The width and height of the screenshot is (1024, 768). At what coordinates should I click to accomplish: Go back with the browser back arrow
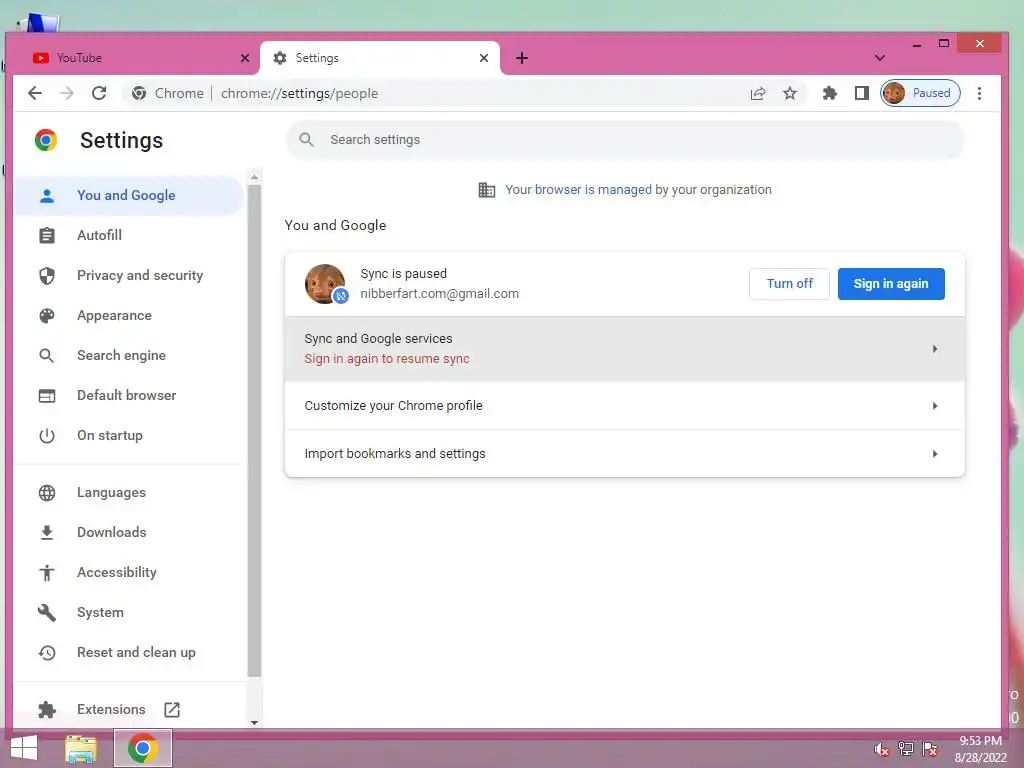coord(35,93)
